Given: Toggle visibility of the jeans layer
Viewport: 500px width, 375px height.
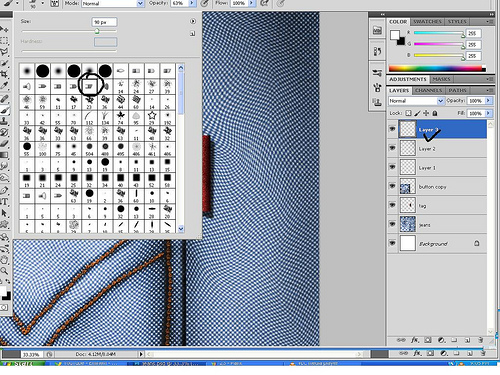Looking at the screenshot, I should point(392,224).
